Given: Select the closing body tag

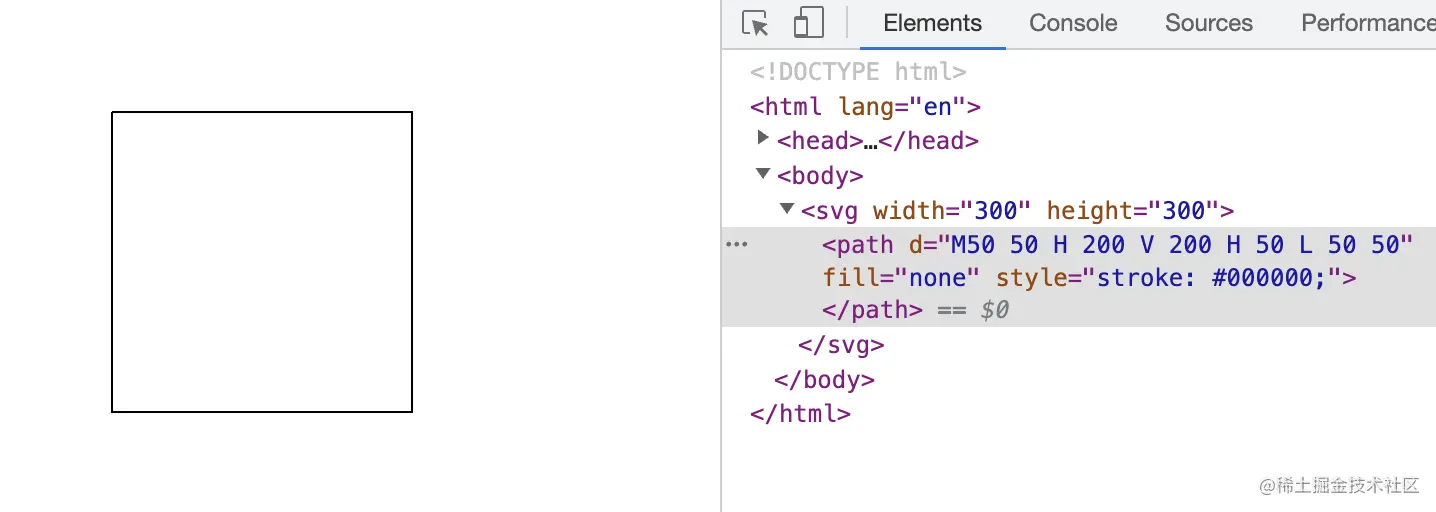Looking at the screenshot, I should click(x=825, y=380).
